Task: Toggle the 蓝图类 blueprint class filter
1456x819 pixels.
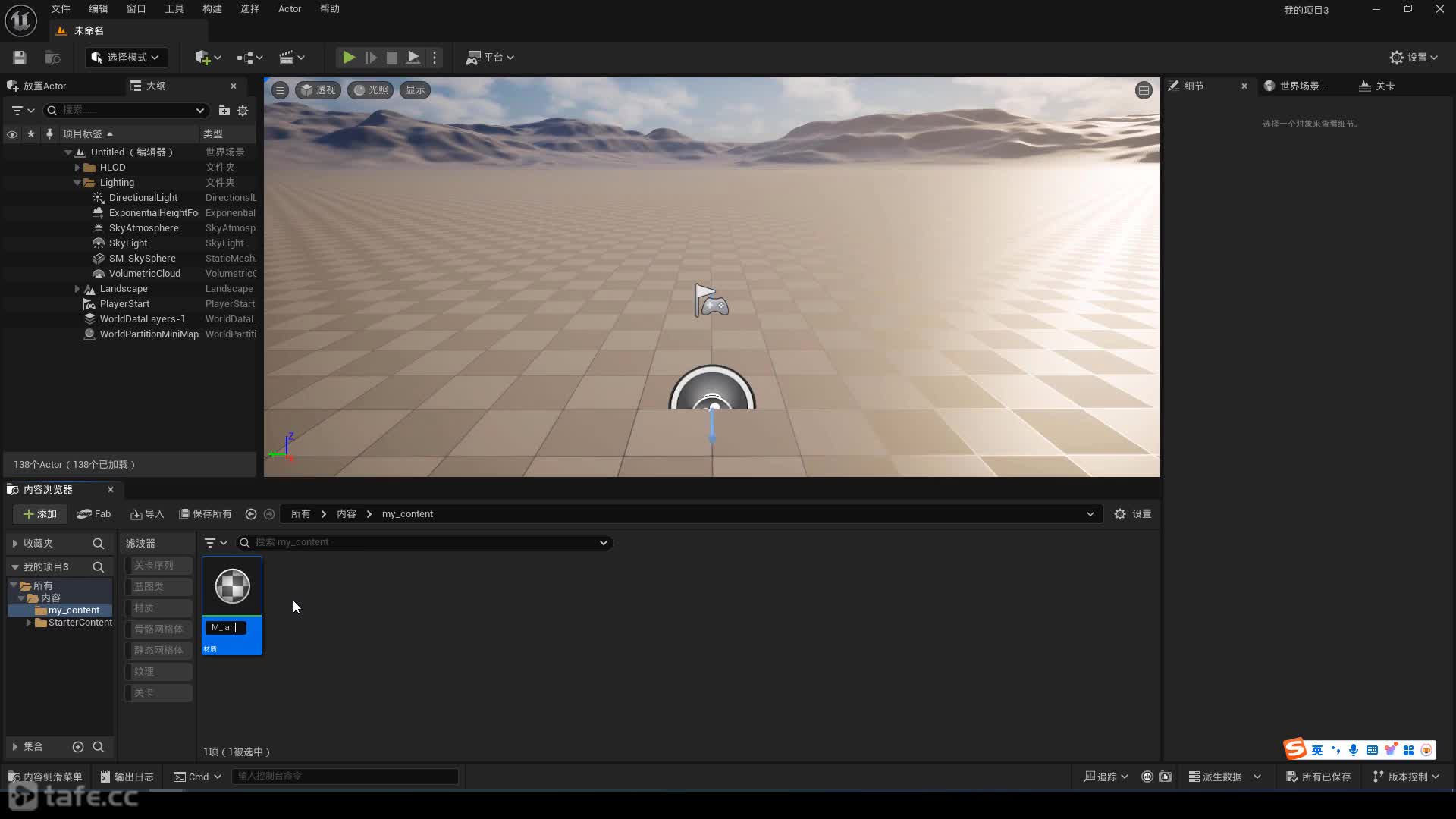Action: 158,587
